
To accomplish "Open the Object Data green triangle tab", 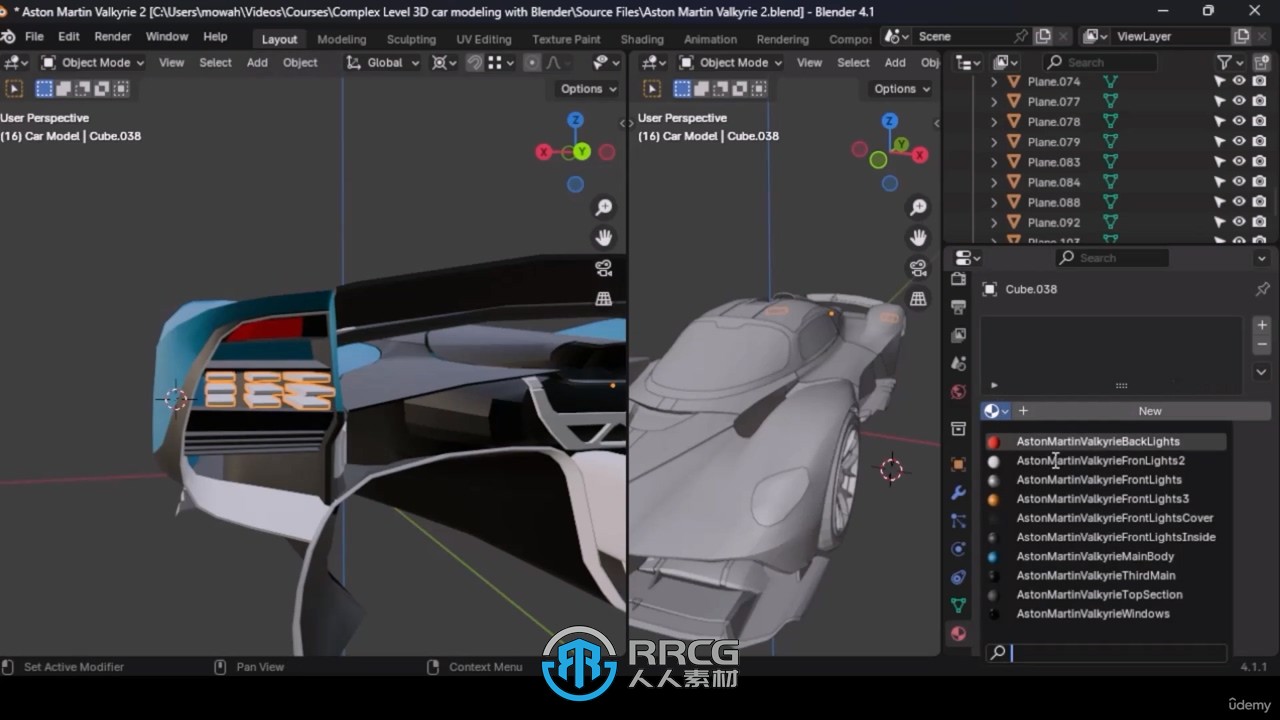I will 959,605.
